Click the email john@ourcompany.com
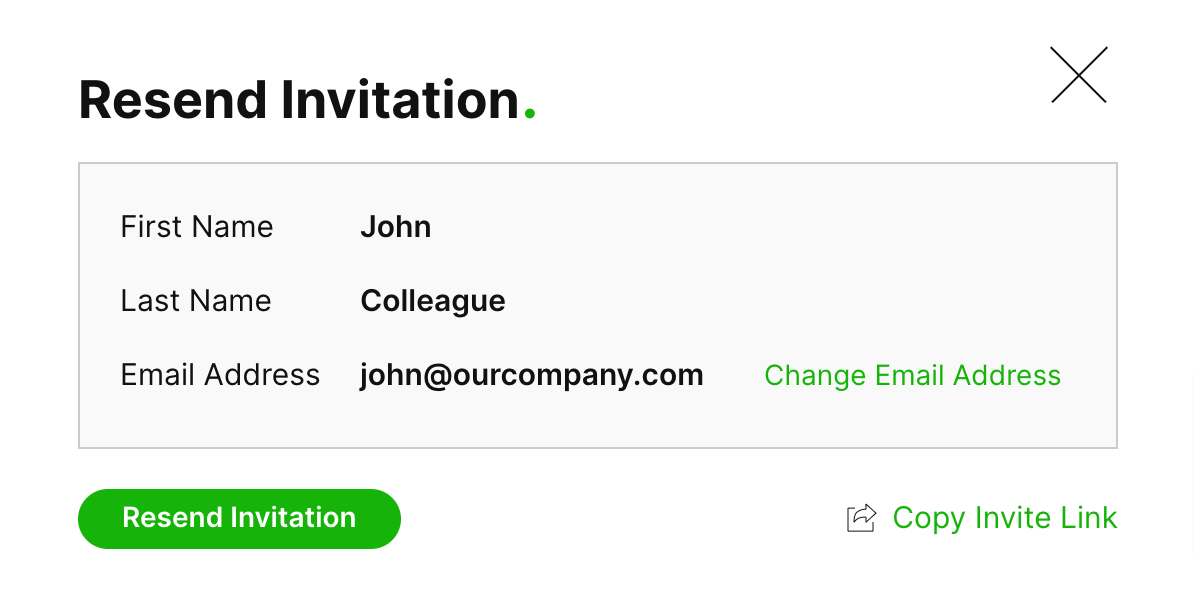This screenshot has height=606, width=1194. click(x=531, y=376)
